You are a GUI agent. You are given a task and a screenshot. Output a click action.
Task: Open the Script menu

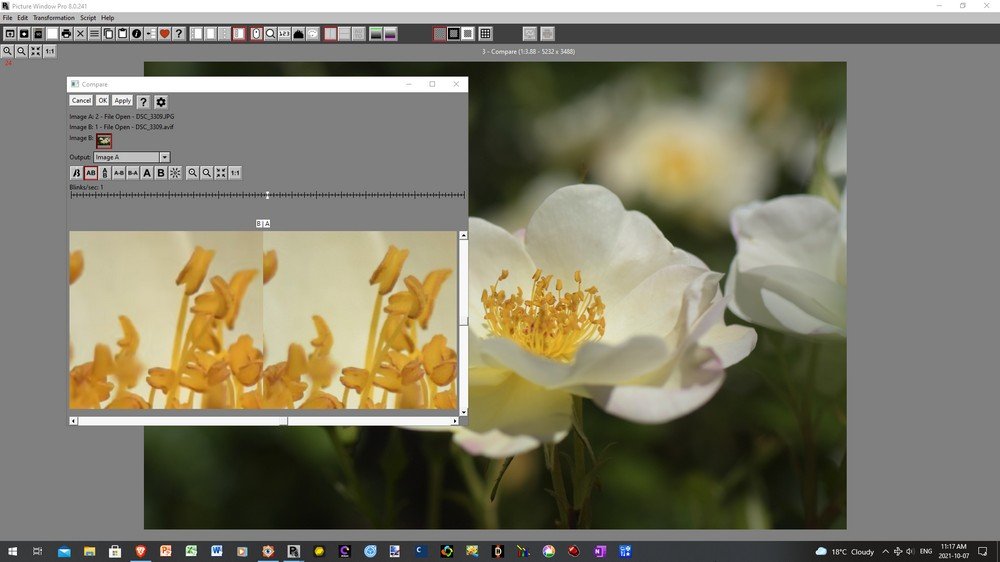(x=88, y=18)
